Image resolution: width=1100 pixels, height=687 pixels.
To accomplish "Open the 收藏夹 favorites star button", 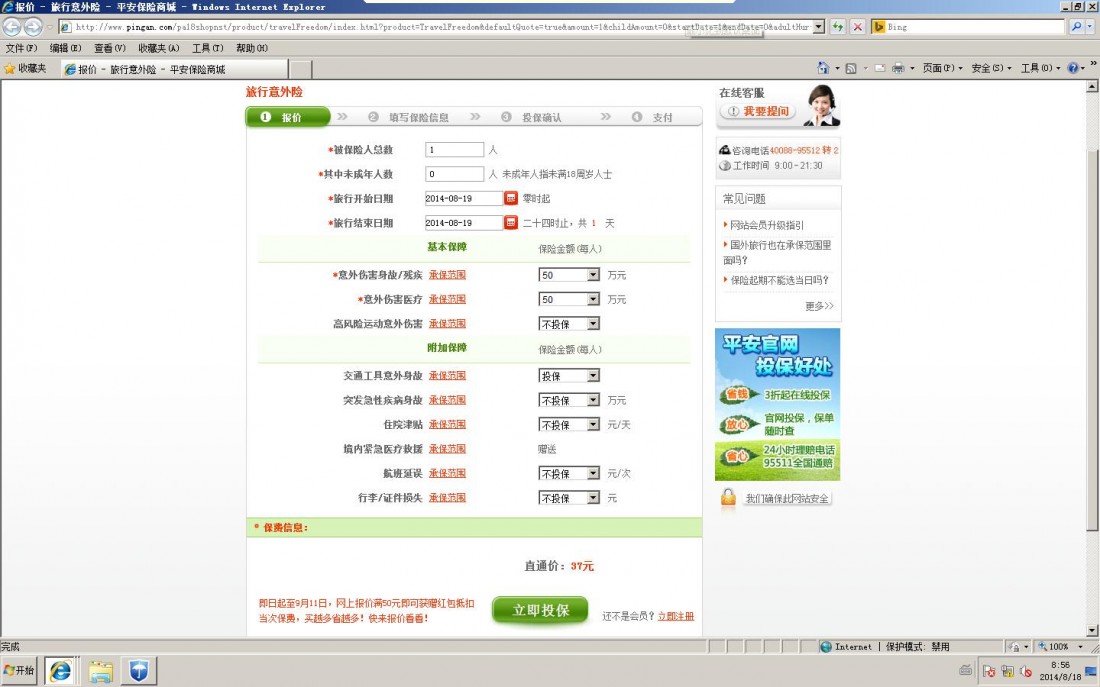I will click(x=25, y=68).
